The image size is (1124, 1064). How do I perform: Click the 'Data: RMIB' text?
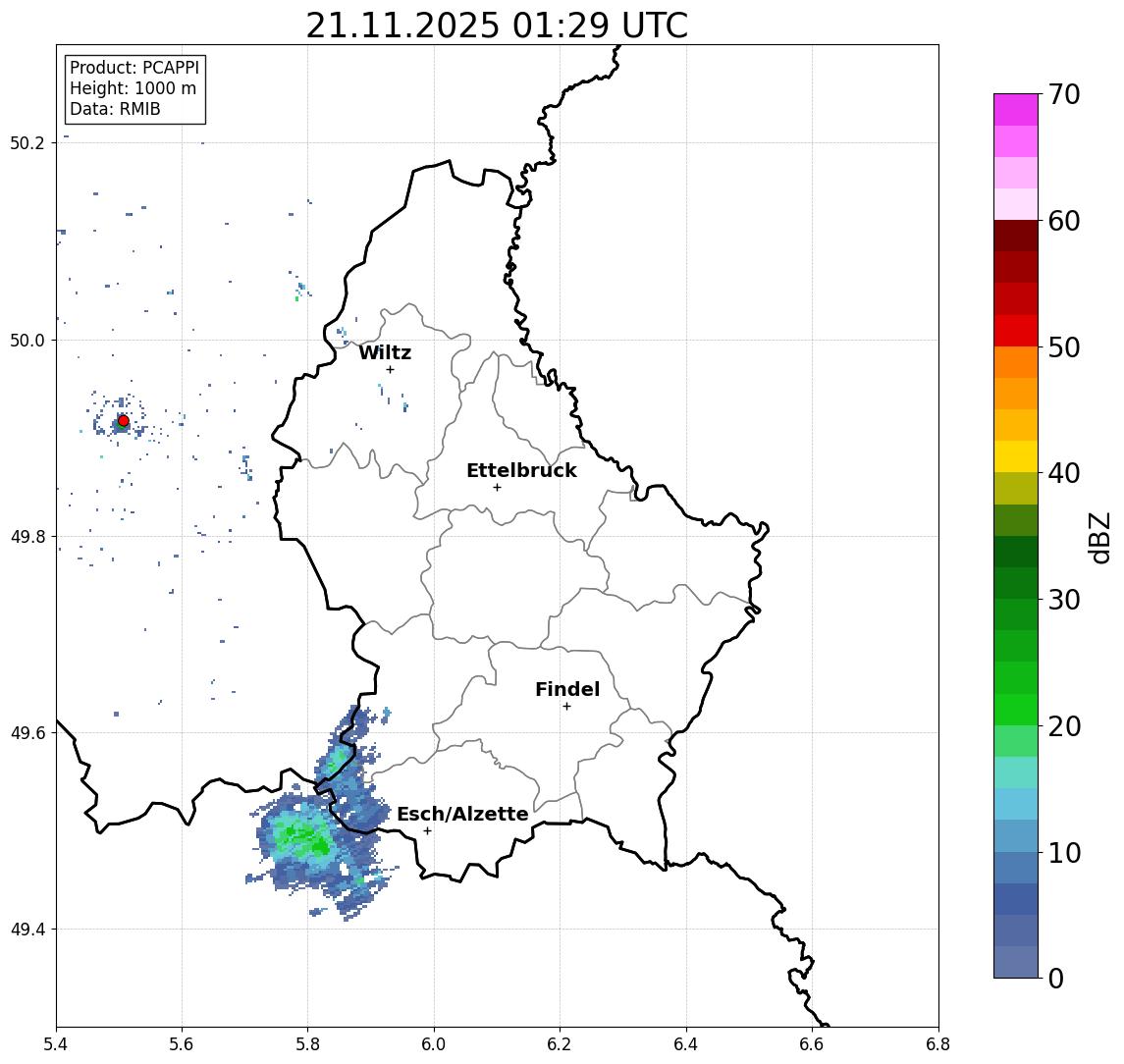115,109
